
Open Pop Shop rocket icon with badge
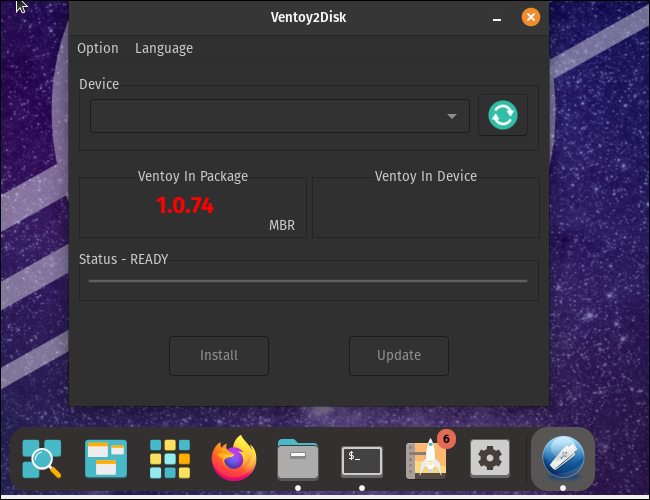point(427,459)
